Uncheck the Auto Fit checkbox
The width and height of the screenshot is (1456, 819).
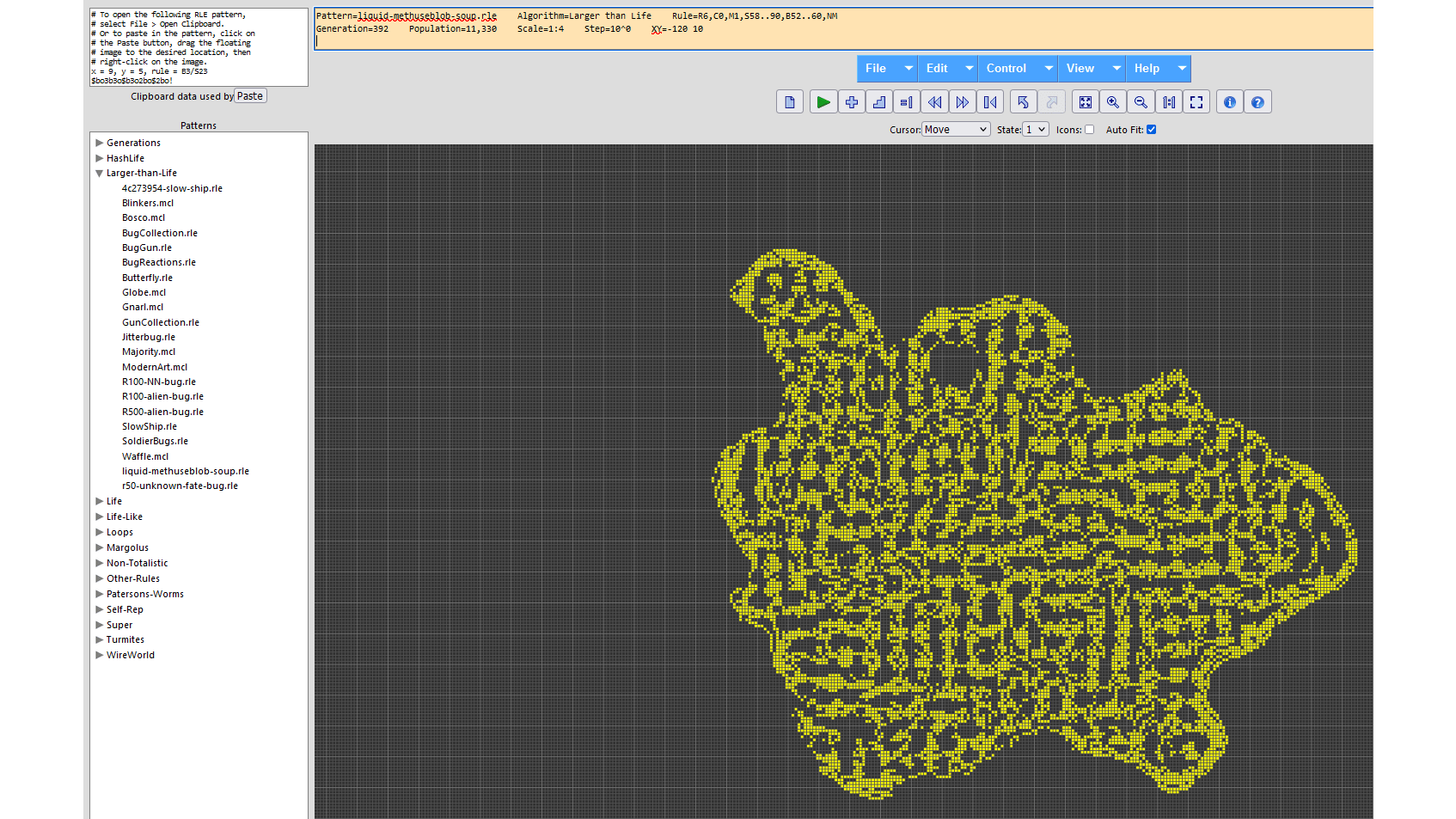click(1152, 130)
